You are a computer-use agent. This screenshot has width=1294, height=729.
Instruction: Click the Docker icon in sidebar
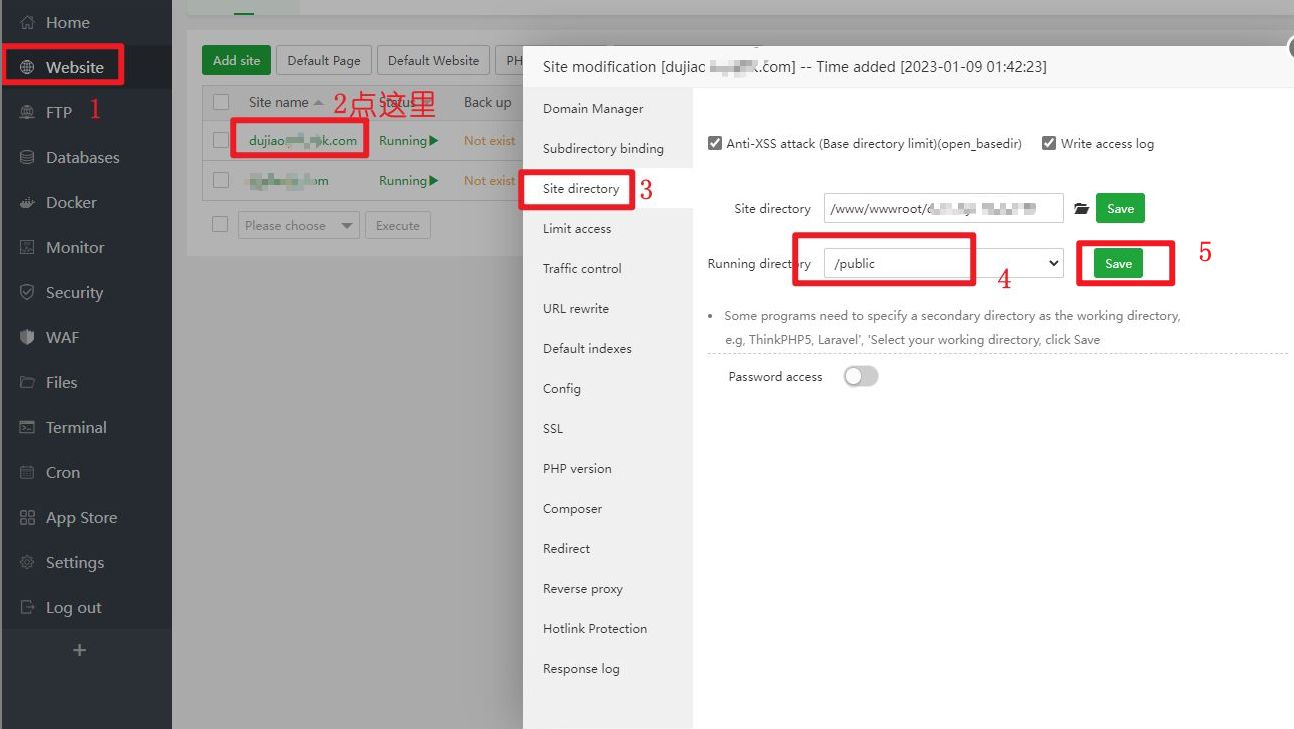tap(27, 202)
